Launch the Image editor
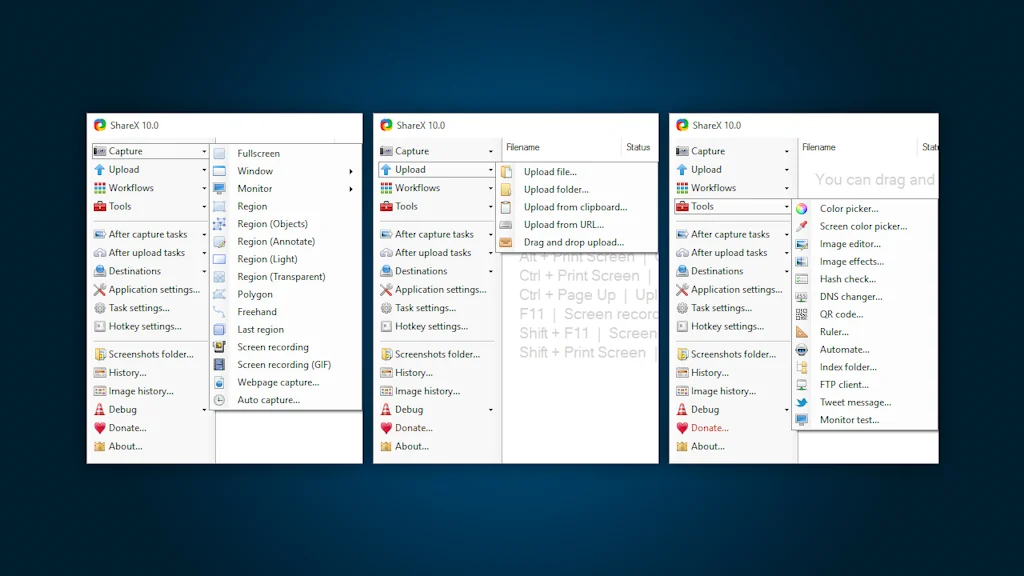 coord(851,243)
